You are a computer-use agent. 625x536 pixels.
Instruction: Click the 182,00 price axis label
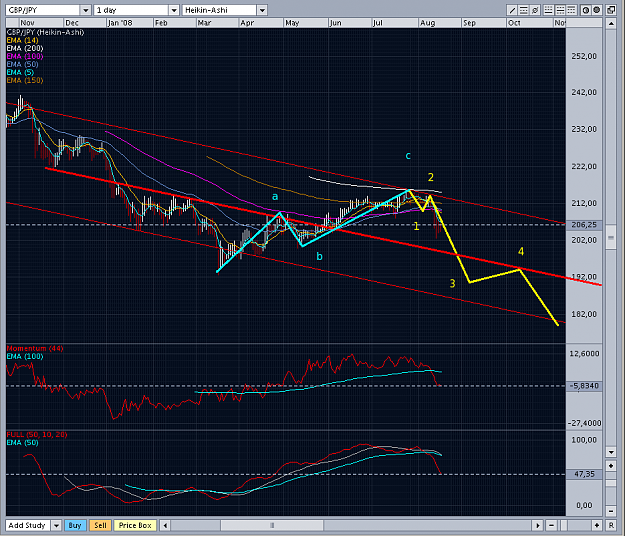(584, 314)
